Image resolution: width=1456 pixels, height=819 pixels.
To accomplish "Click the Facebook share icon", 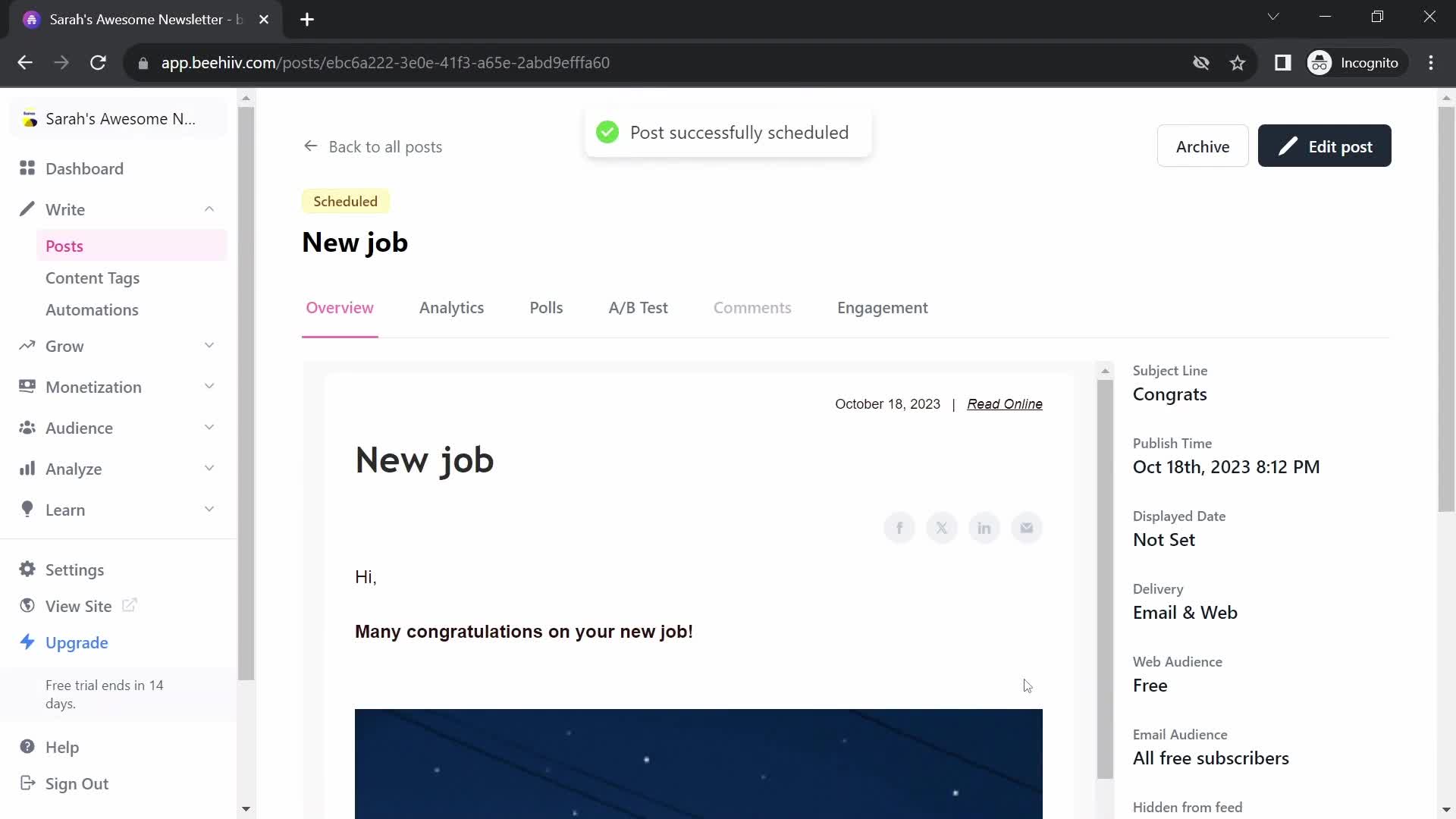I will pos(899,527).
